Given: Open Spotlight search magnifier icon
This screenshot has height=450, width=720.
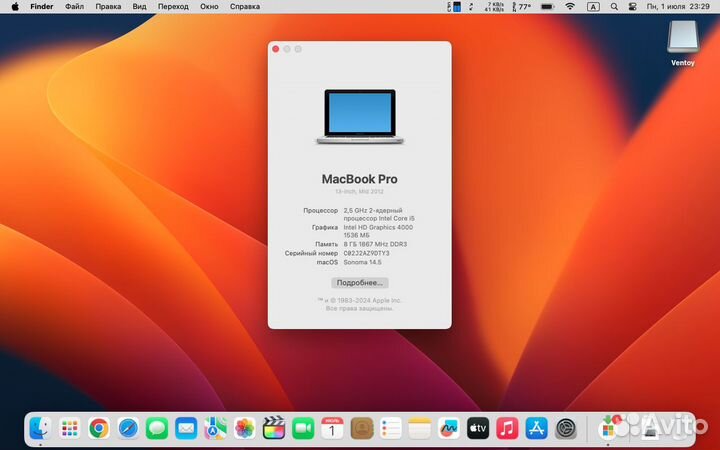Looking at the screenshot, I should coord(614,6).
